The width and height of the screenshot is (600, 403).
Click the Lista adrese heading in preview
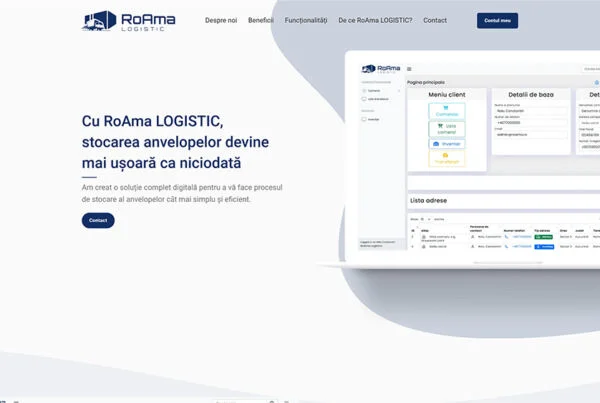point(428,201)
